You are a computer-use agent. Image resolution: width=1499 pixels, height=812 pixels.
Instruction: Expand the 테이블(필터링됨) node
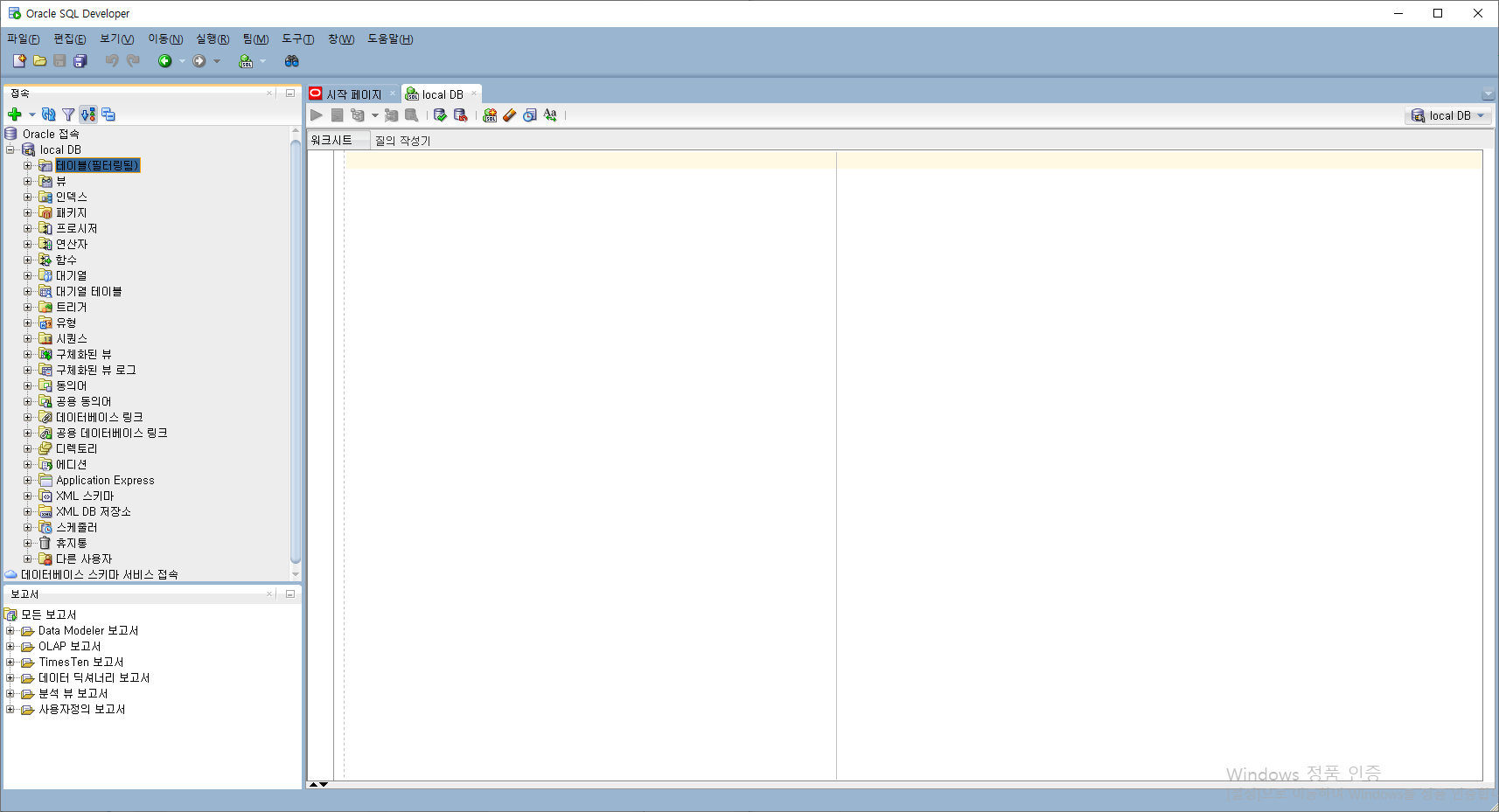tap(27, 165)
